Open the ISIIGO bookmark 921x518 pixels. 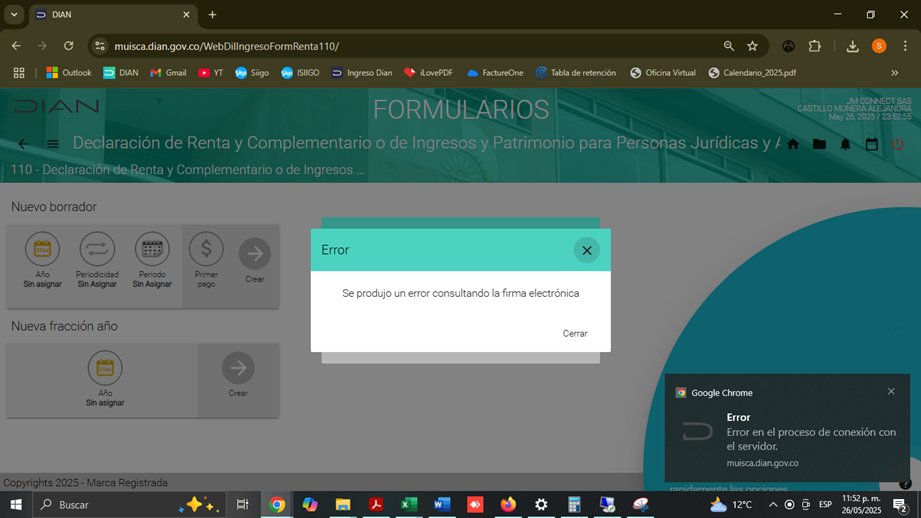(300, 73)
